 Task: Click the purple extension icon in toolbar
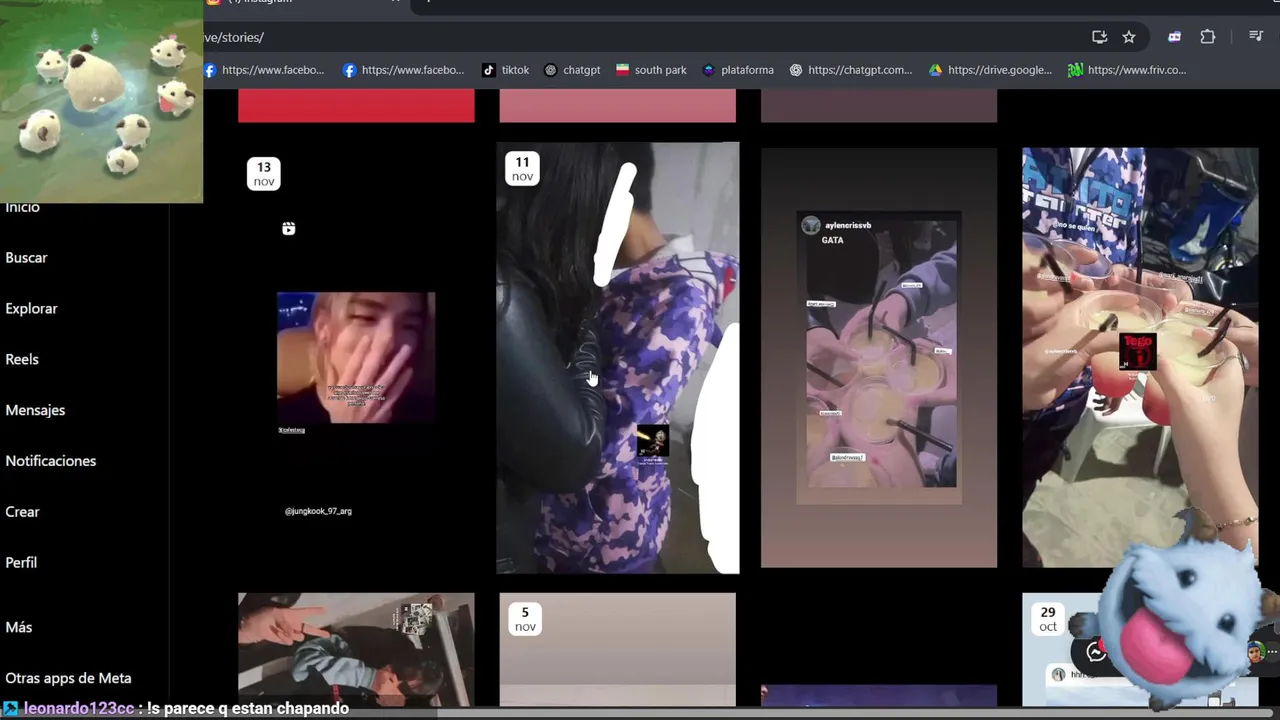tap(1175, 37)
